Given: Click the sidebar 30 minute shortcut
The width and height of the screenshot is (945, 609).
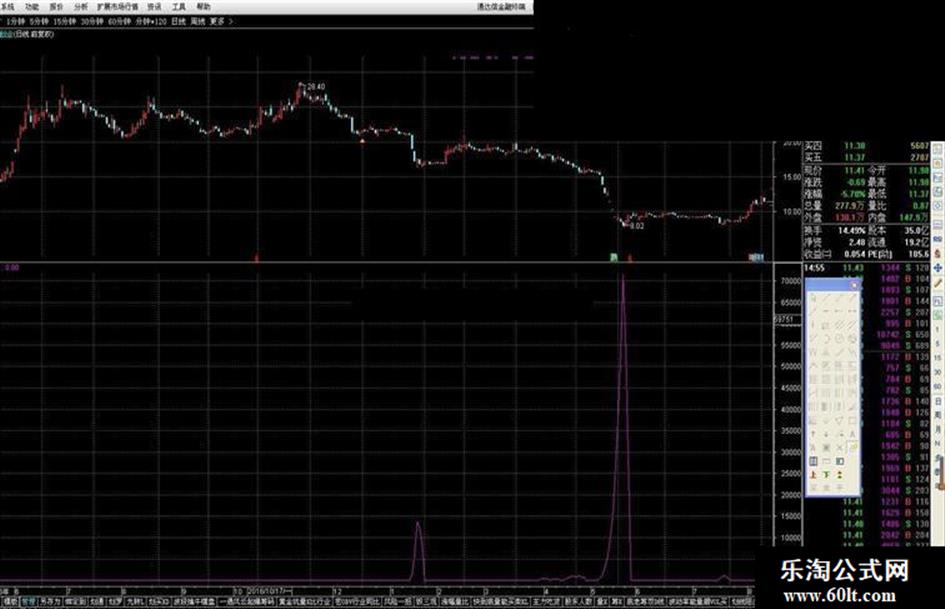Looking at the screenshot, I should pyautogui.click(x=938, y=372).
